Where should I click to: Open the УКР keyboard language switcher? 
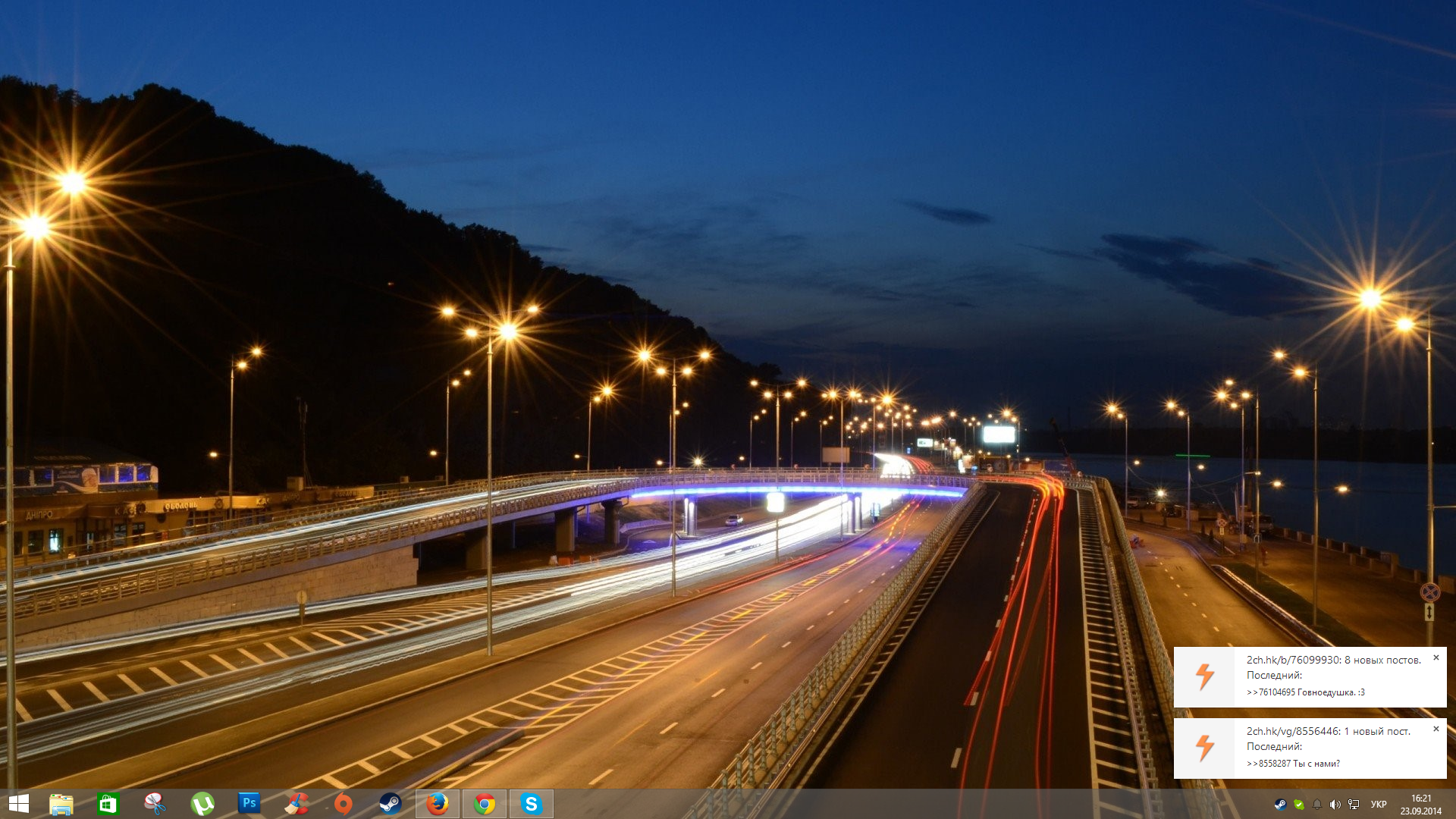click(1379, 805)
